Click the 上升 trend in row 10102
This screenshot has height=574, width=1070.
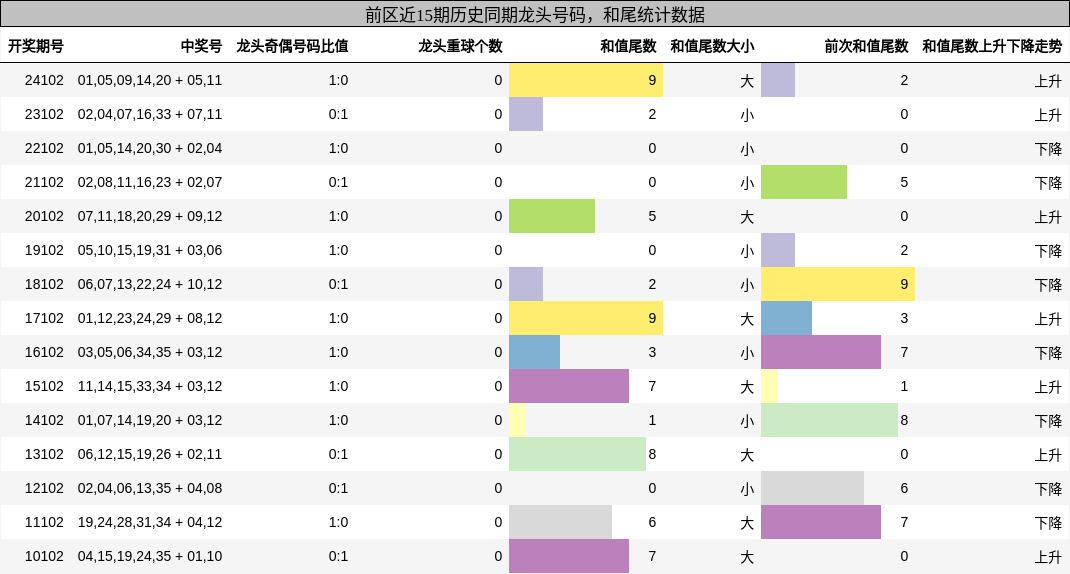(x=1048, y=557)
